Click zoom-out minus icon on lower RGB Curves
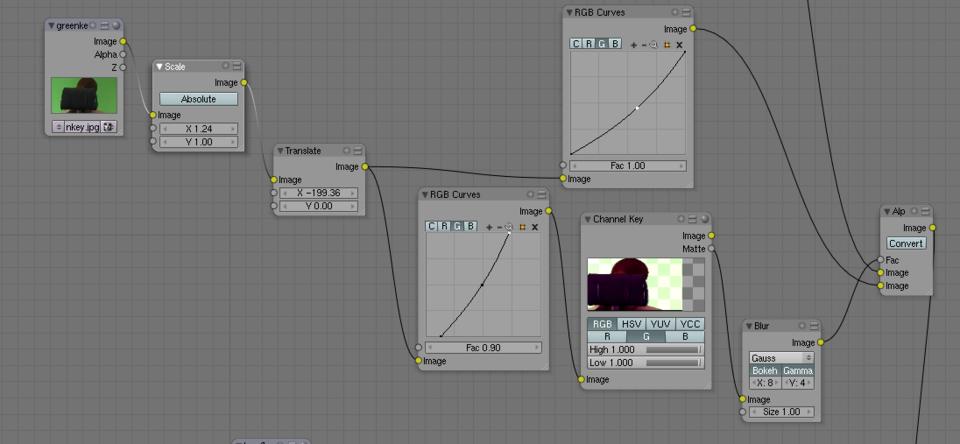Image resolution: width=960 pixels, height=444 pixels. [499, 227]
